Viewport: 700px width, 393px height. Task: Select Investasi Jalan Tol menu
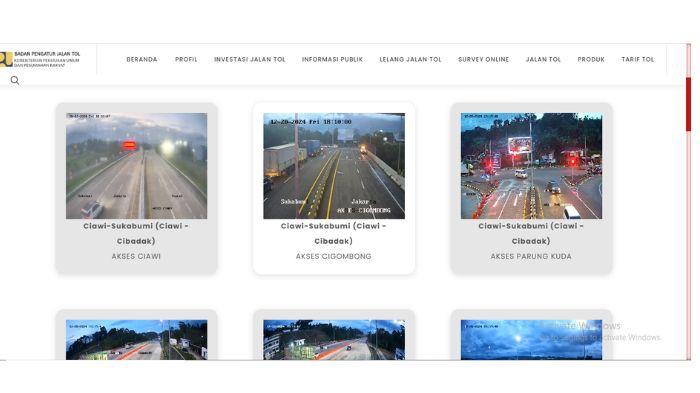pos(250,59)
